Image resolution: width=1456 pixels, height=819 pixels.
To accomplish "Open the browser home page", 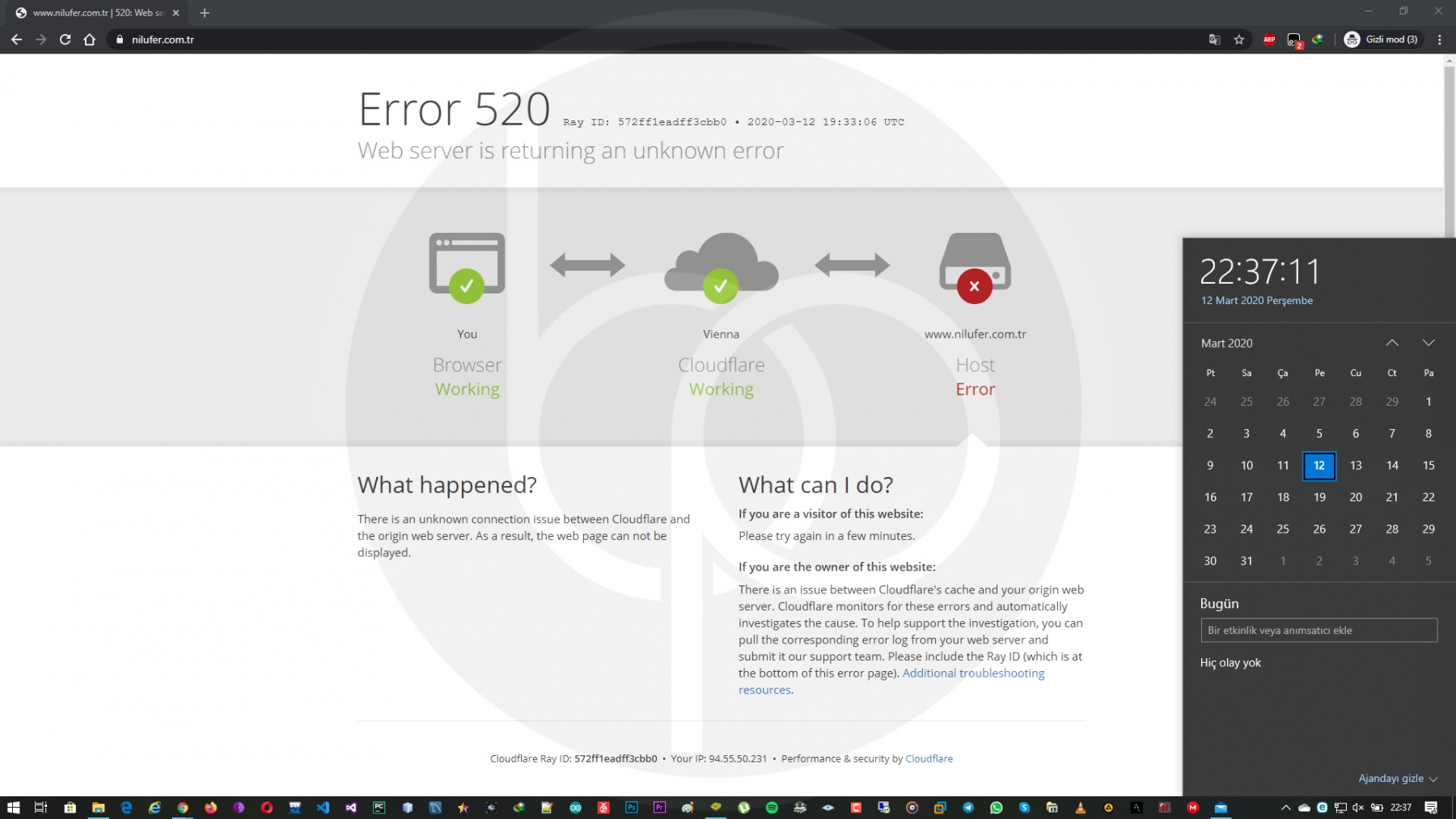I will pyautogui.click(x=90, y=40).
